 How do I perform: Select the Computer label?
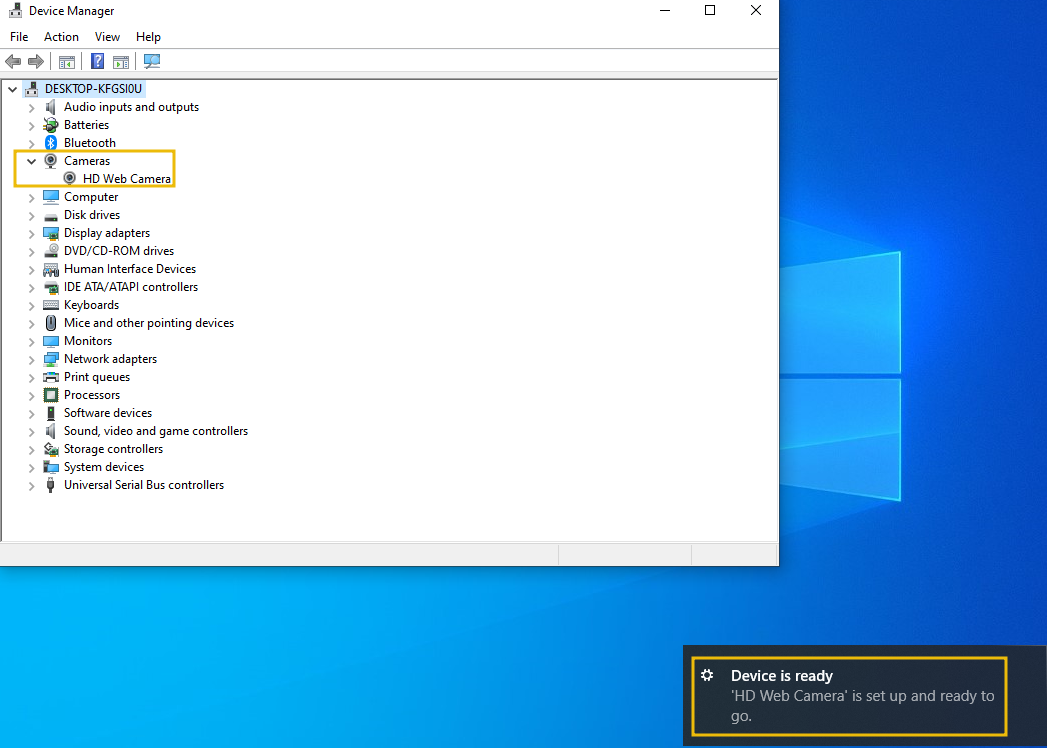tap(91, 197)
